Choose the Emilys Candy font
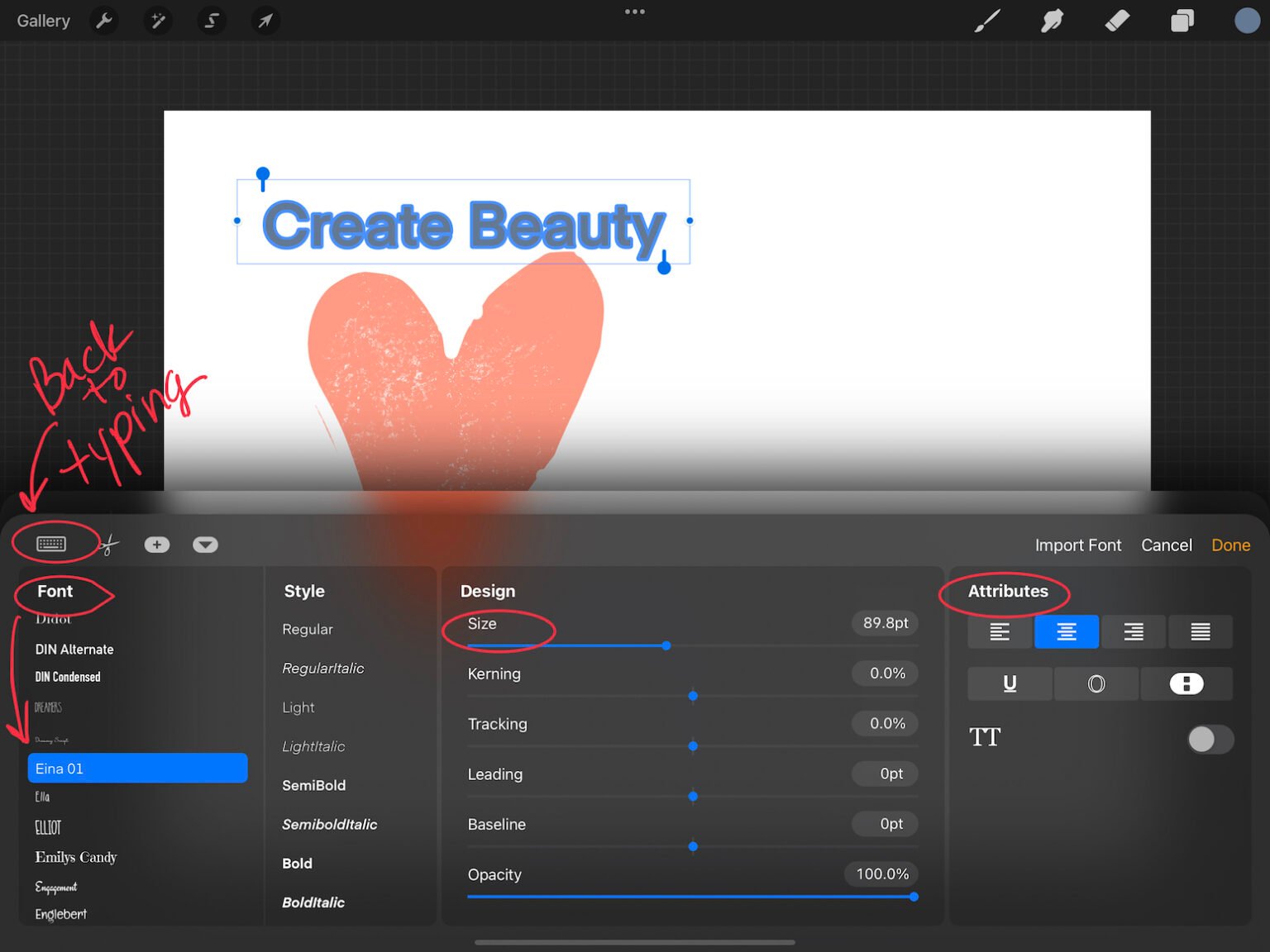This screenshot has height=952, width=1270. pyautogui.click(x=76, y=857)
